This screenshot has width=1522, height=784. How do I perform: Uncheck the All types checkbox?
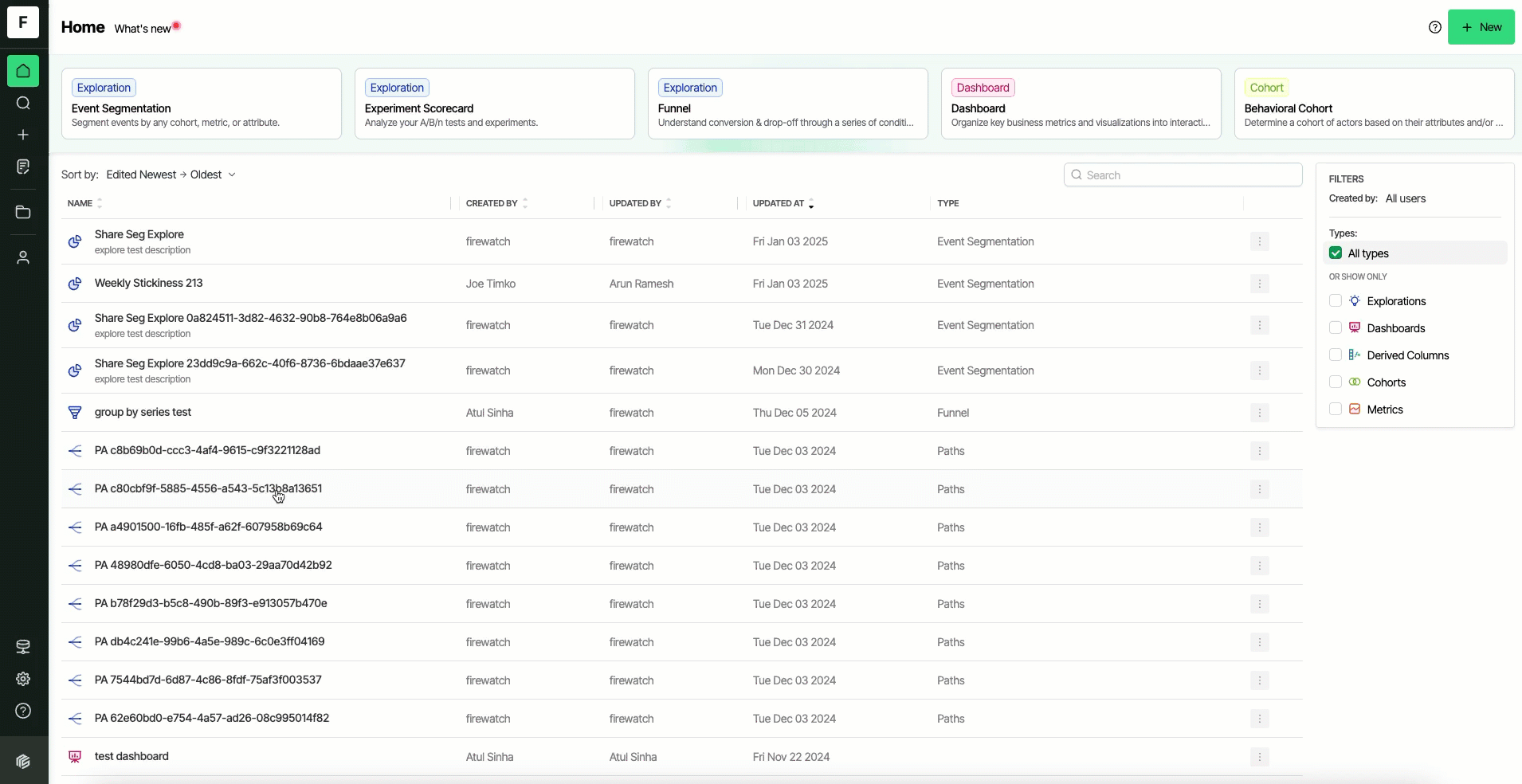pos(1336,253)
